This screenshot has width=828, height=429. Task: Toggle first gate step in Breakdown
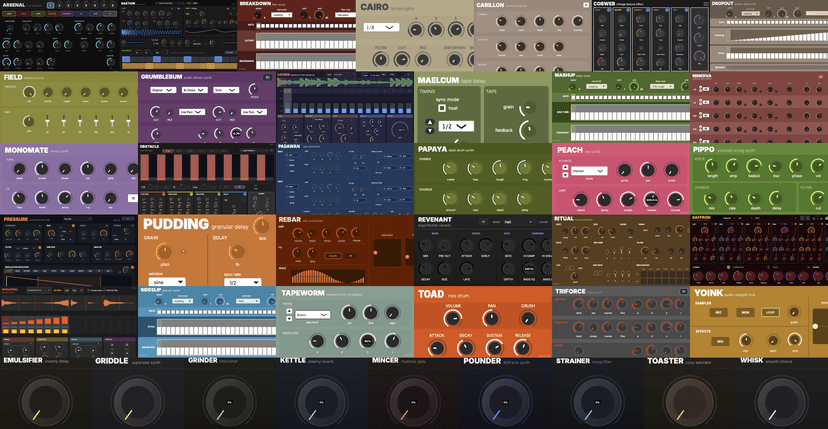coord(259,25)
